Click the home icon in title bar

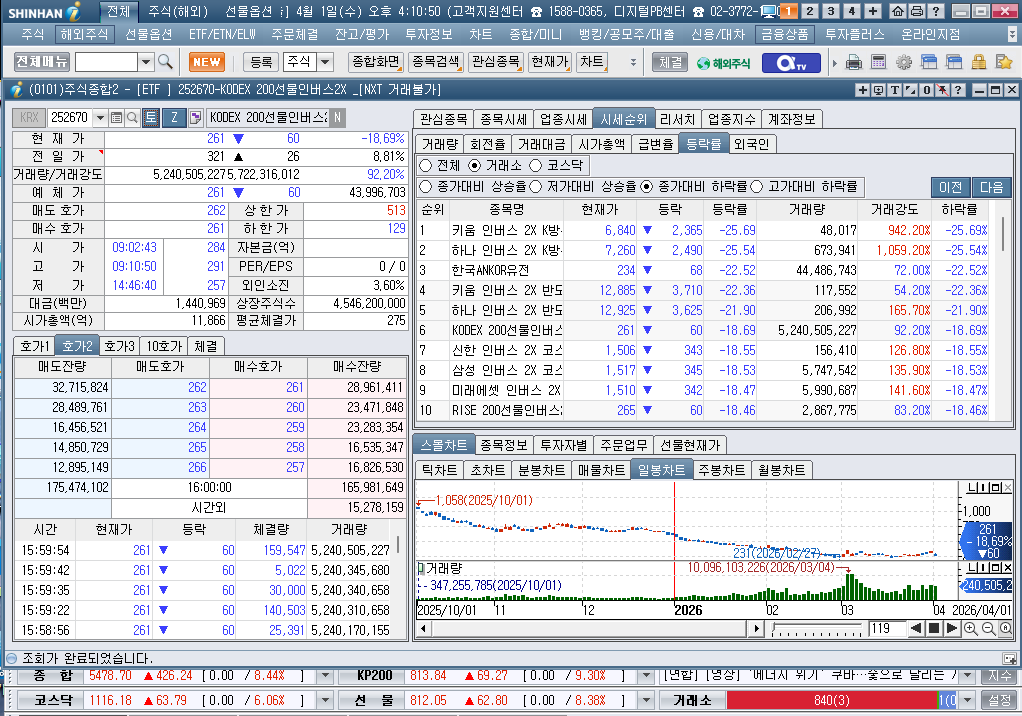point(898,11)
